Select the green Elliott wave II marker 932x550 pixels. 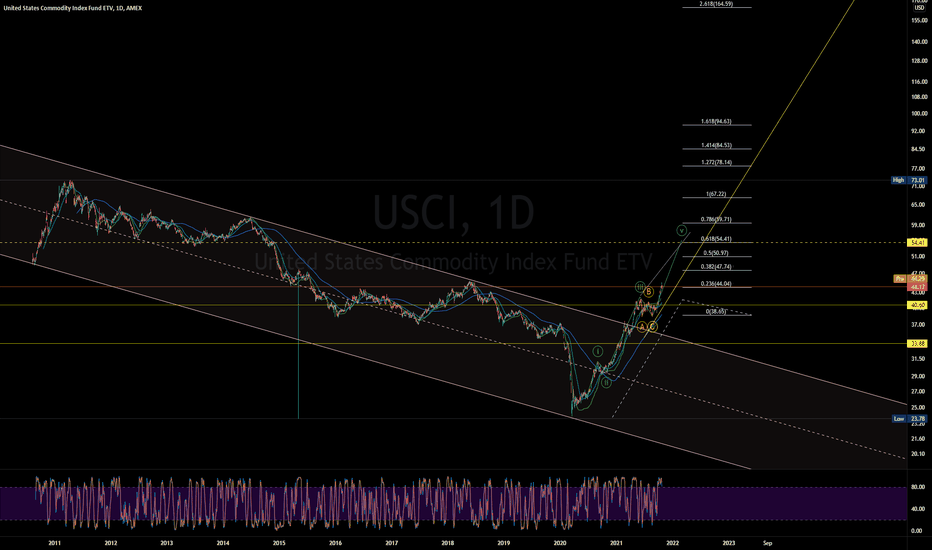click(x=606, y=382)
